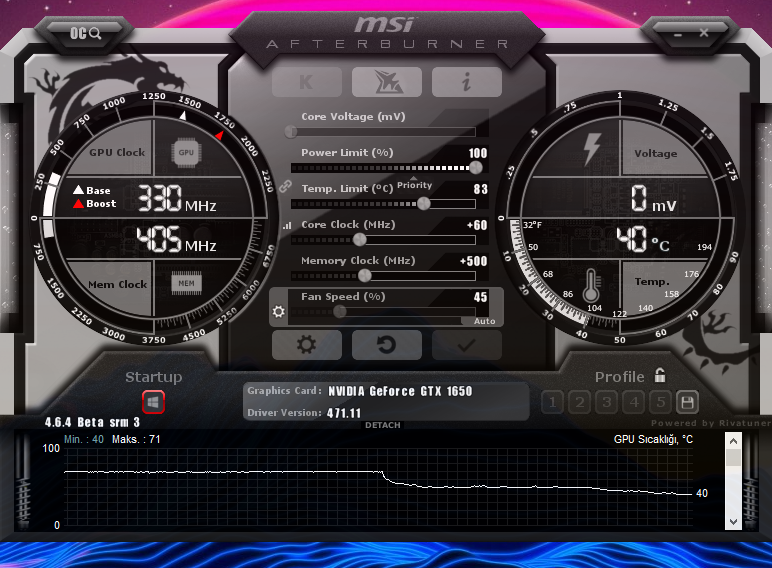This screenshot has height=568, width=772.
Task: Click the Power Limit slider handle
Action: (x=476, y=167)
